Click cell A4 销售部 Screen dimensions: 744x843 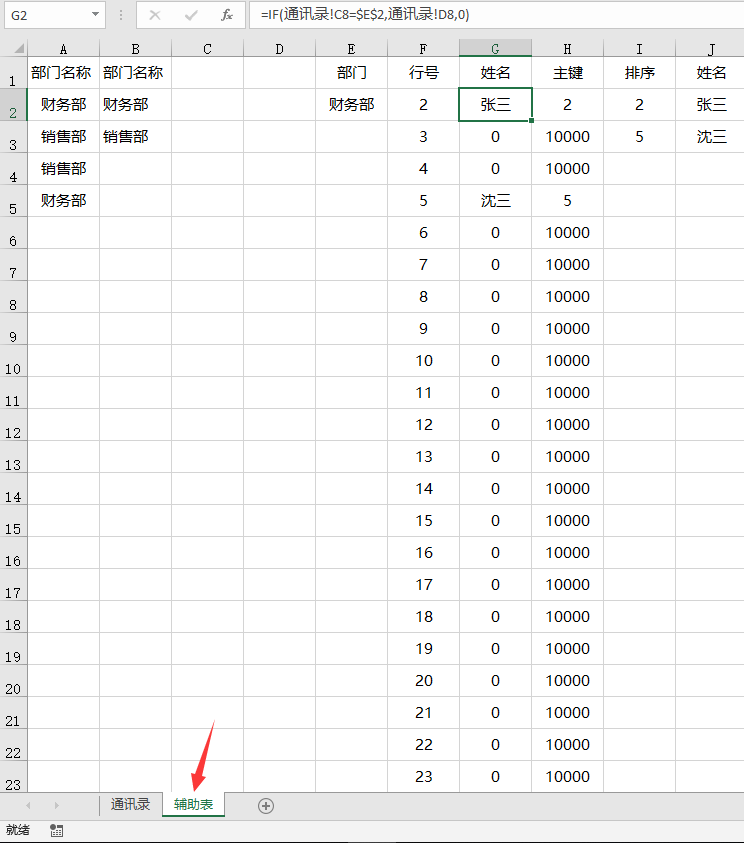pyautogui.click(x=63, y=169)
